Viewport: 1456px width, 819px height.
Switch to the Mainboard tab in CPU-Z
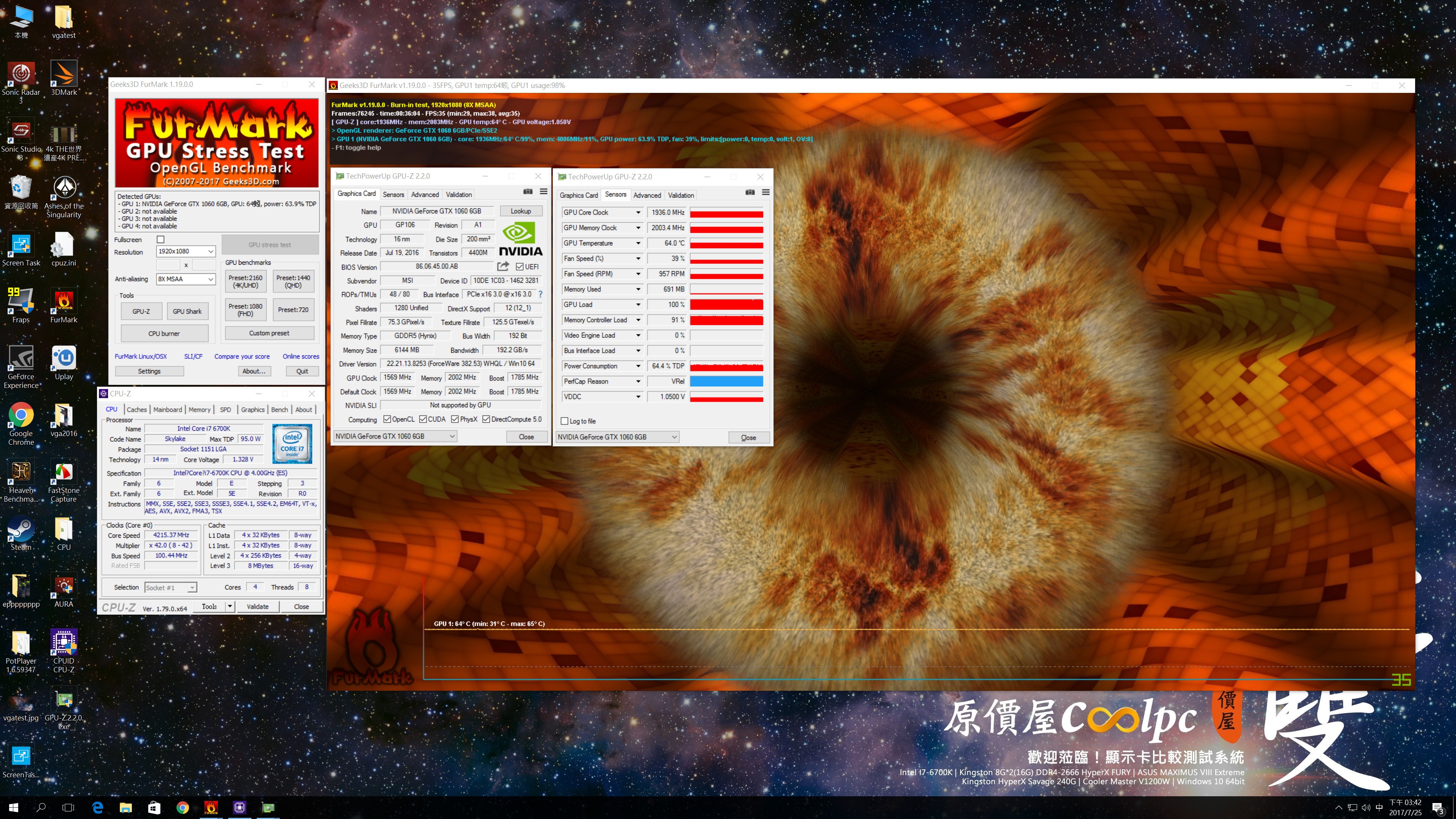pyautogui.click(x=168, y=410)
